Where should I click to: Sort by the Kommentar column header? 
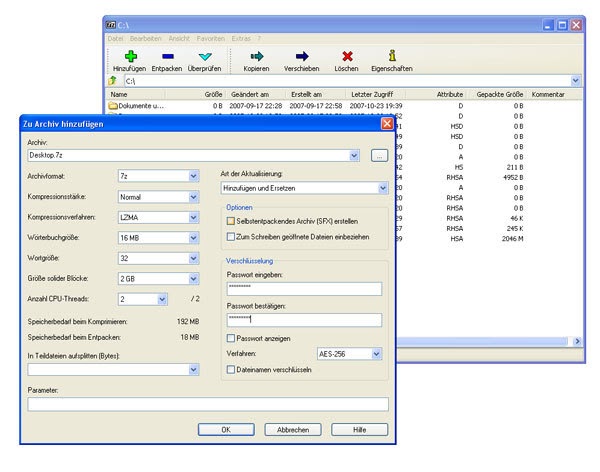click(555, 94)
